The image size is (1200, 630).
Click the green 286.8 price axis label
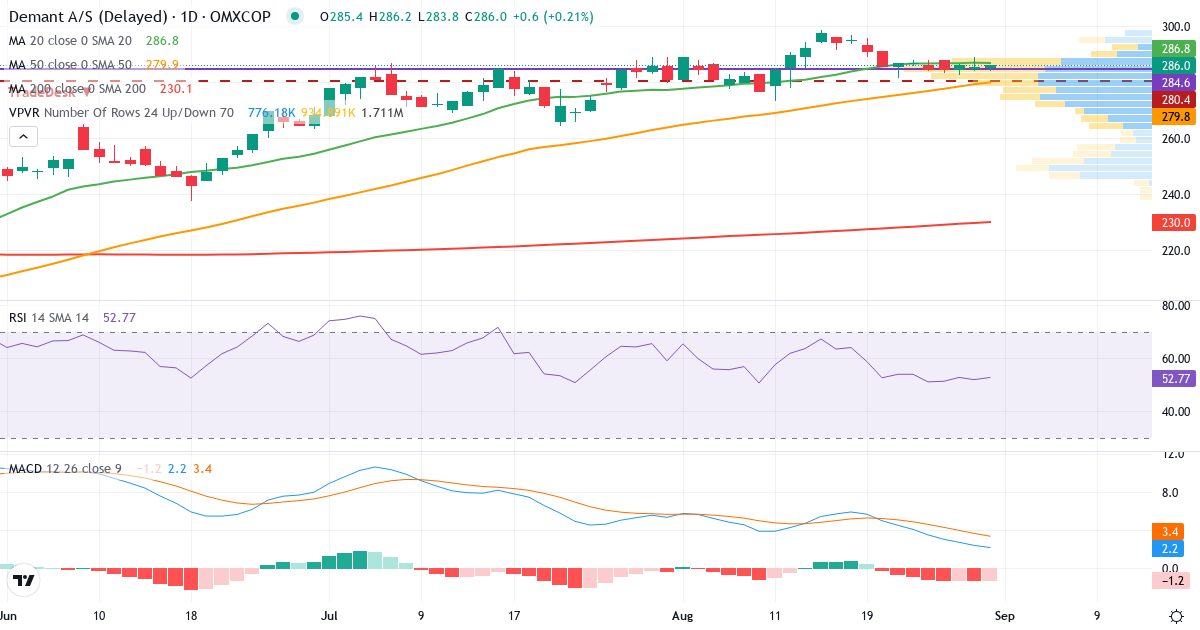[x=1175, y=48]
